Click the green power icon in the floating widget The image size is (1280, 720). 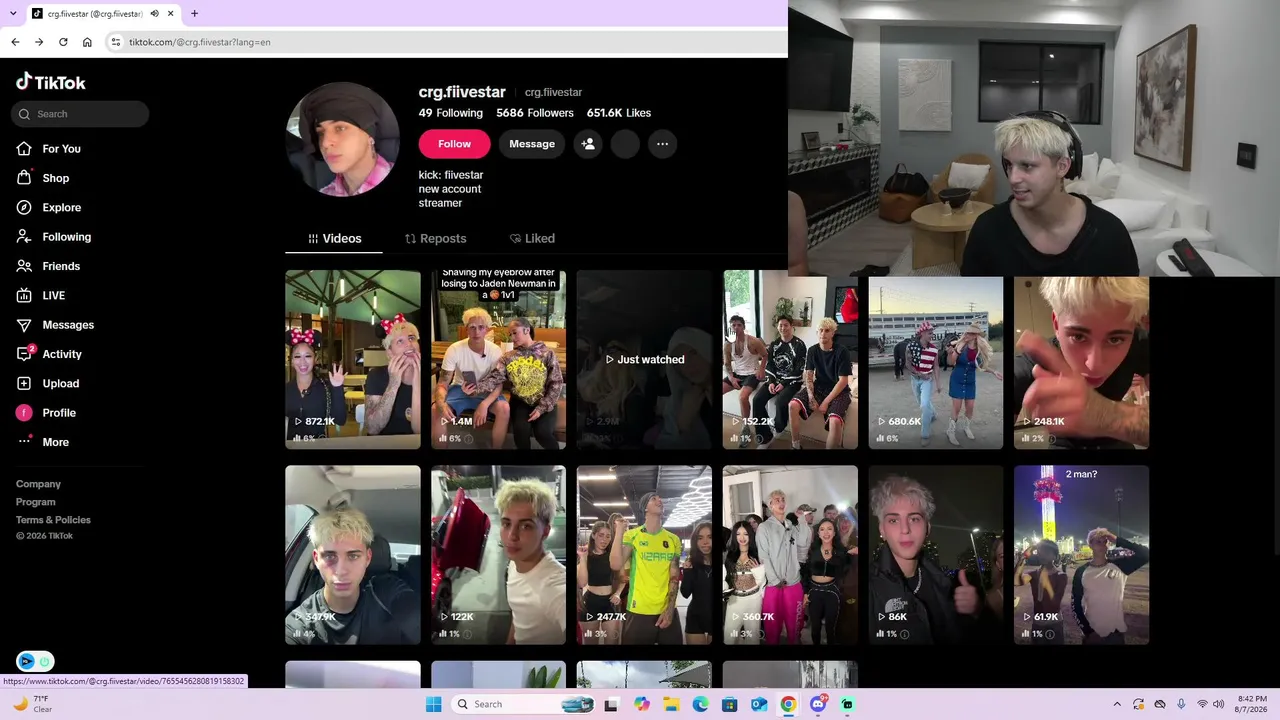tap(44, 661)
